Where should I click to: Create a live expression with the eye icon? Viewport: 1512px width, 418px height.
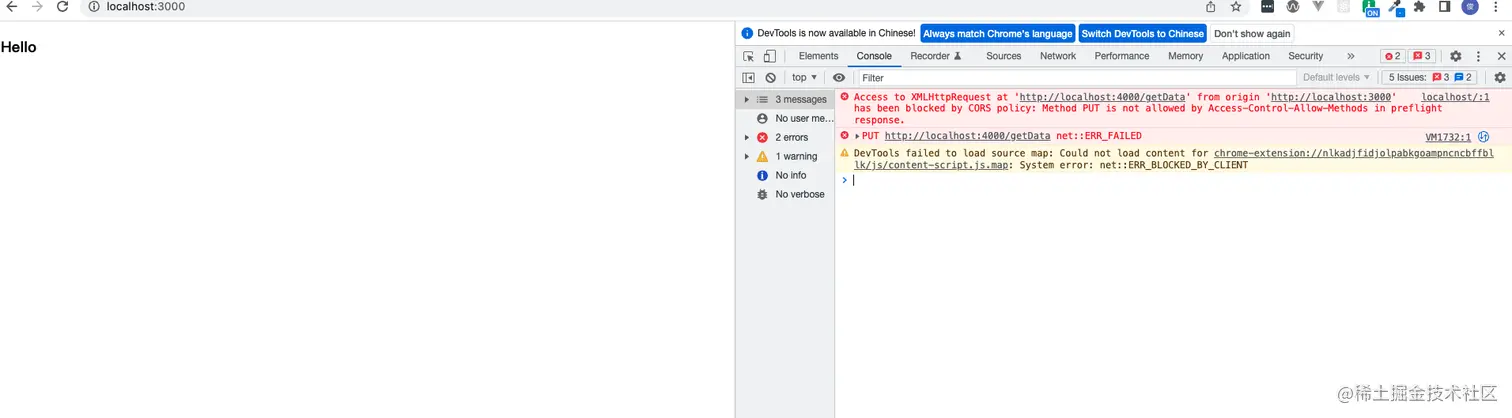[839, 77]
